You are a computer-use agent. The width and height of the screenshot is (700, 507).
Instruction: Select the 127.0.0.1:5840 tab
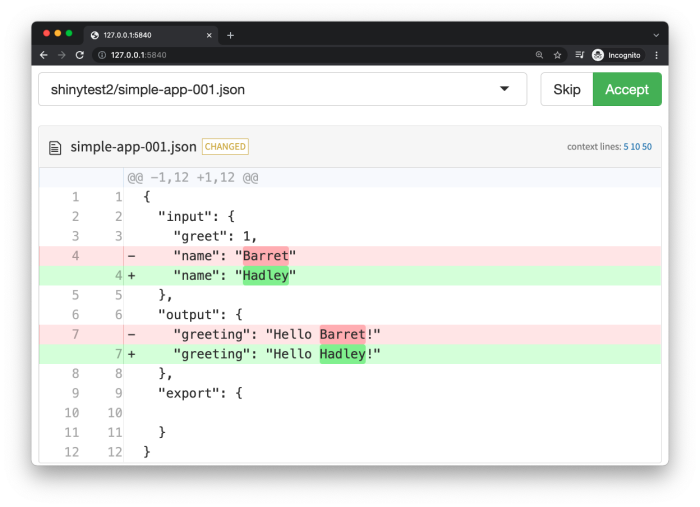(145, 35)
